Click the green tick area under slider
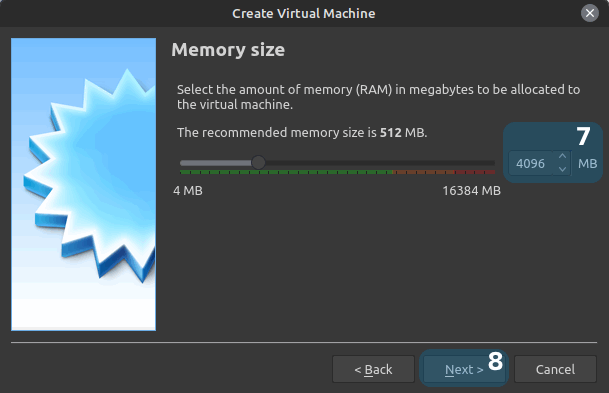Screen dimensions: 609x393 click(287, 172)
